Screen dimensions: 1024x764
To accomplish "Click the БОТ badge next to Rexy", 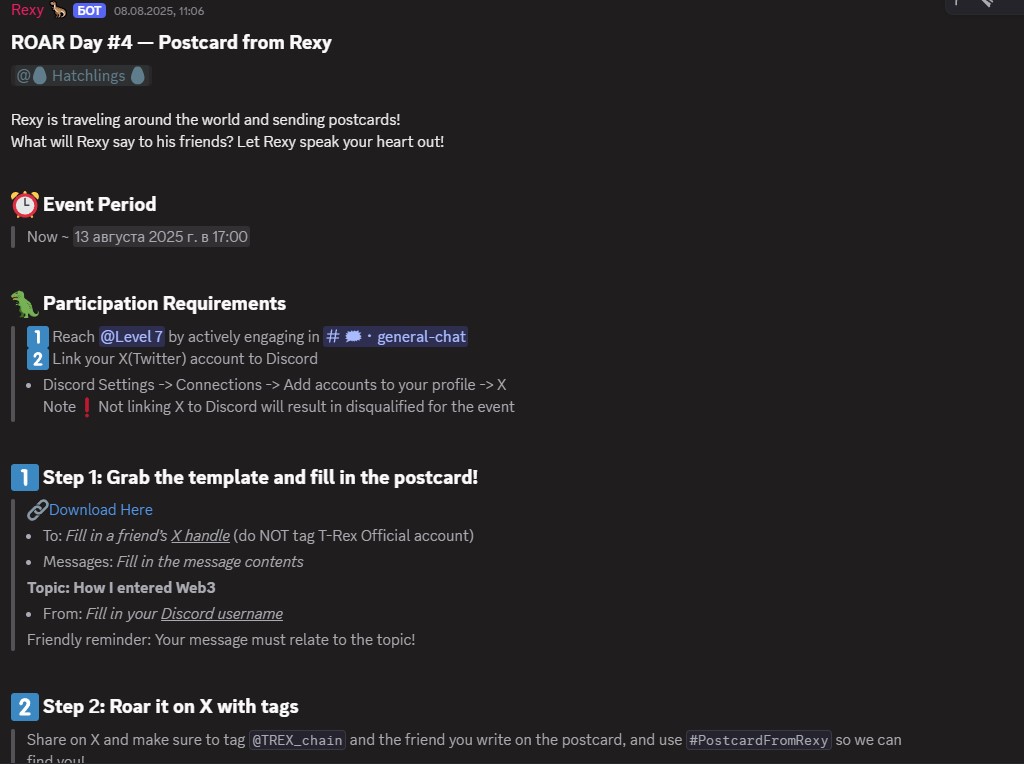I will click(89, 11).
